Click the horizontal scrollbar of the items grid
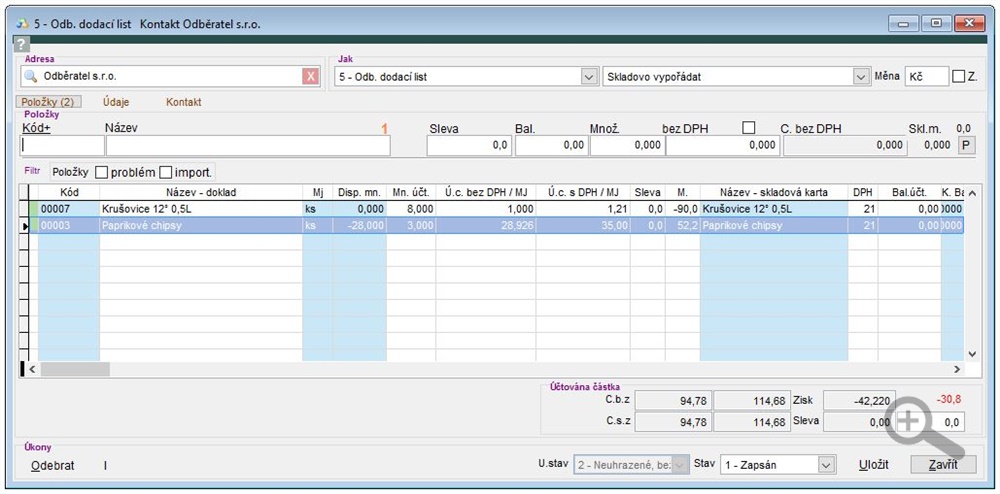Screen dimensions: 1000x494 (x=500, y=369)
